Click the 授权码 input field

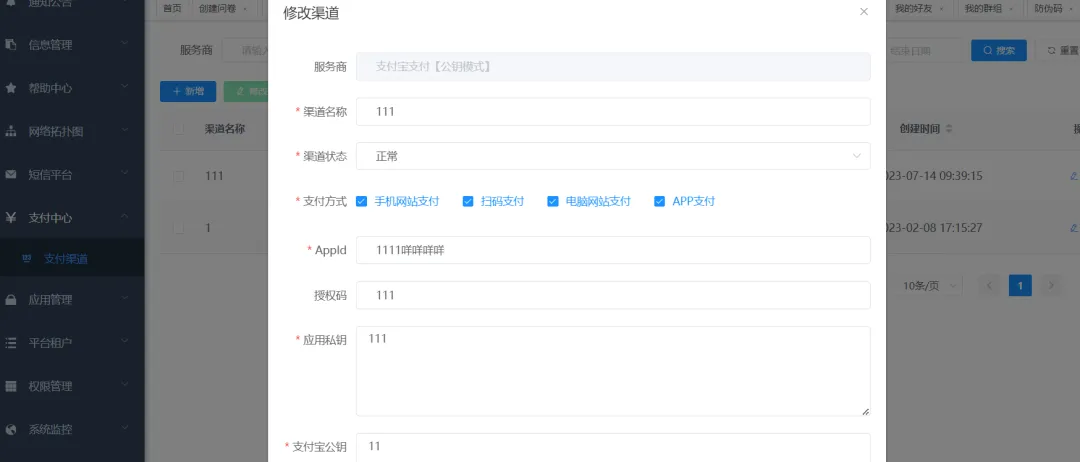click(613, 295)
